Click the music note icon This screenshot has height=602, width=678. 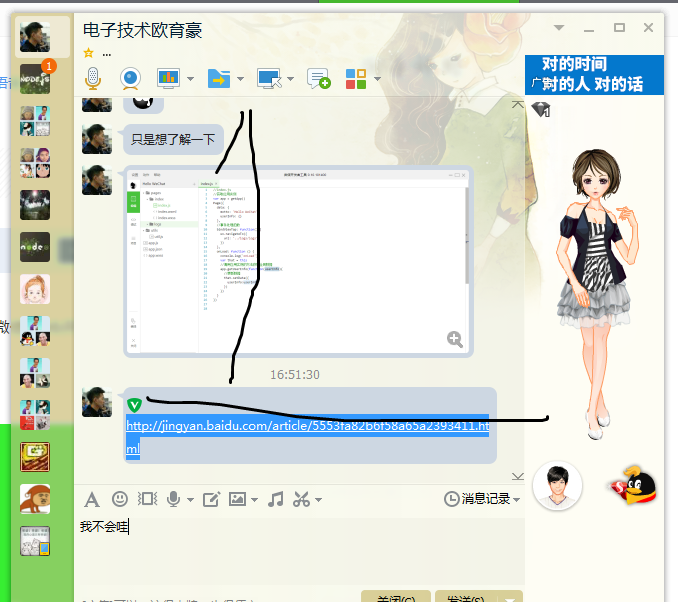pos(275,499)
